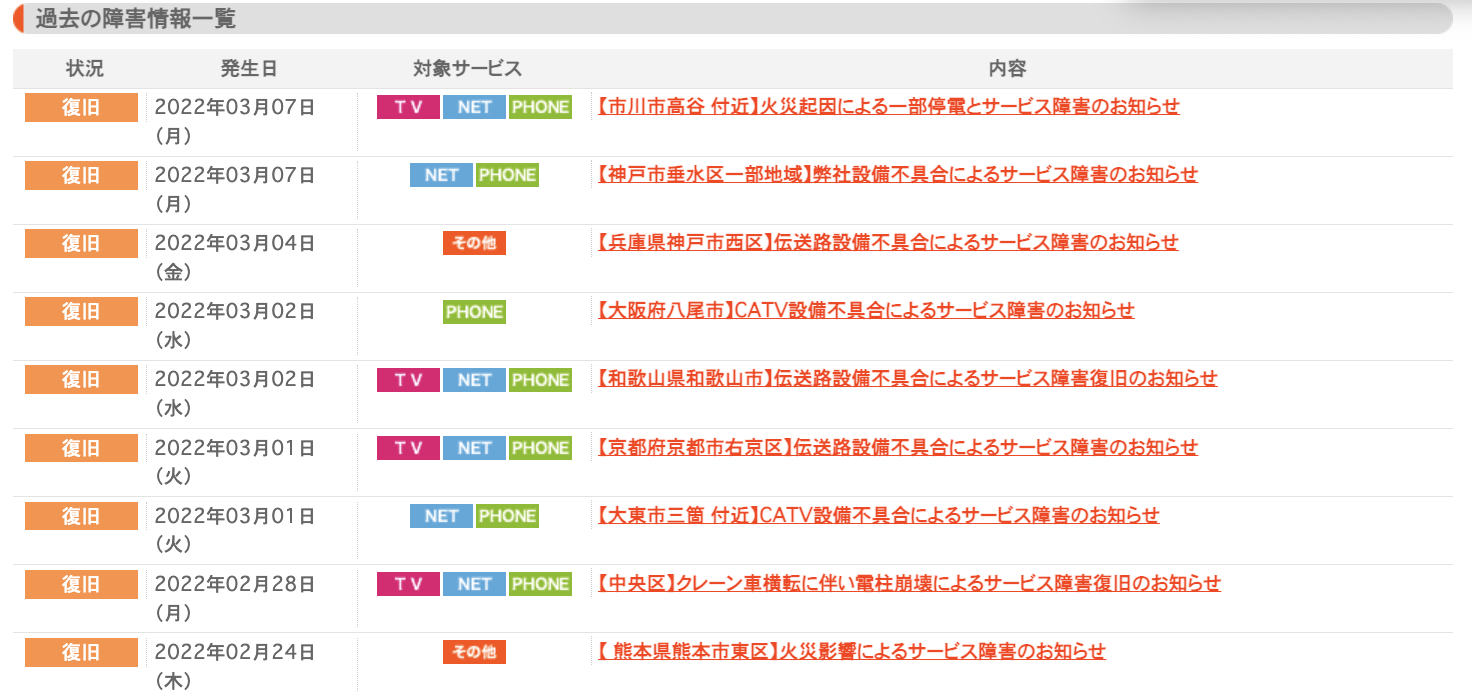Open the 大東市三箇 CATV failure notice
Viewport: 1472px width, 691px height.
(877, 515)
